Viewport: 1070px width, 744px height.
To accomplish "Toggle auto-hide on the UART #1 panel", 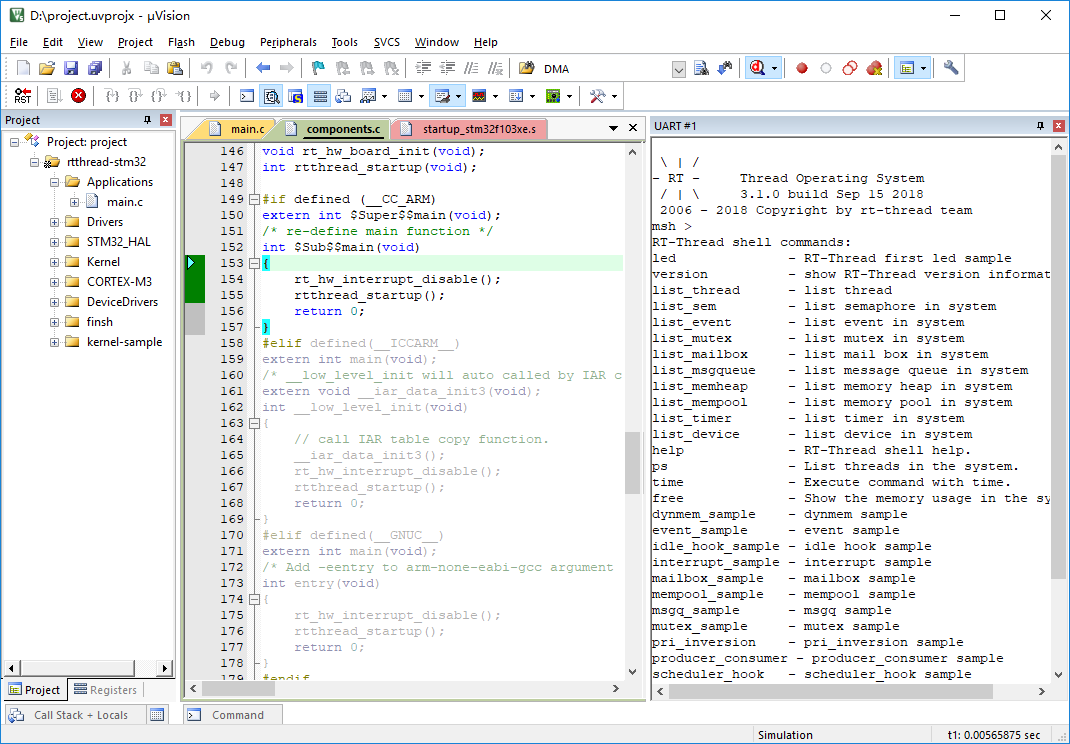I will click(x=1040, y=125).
